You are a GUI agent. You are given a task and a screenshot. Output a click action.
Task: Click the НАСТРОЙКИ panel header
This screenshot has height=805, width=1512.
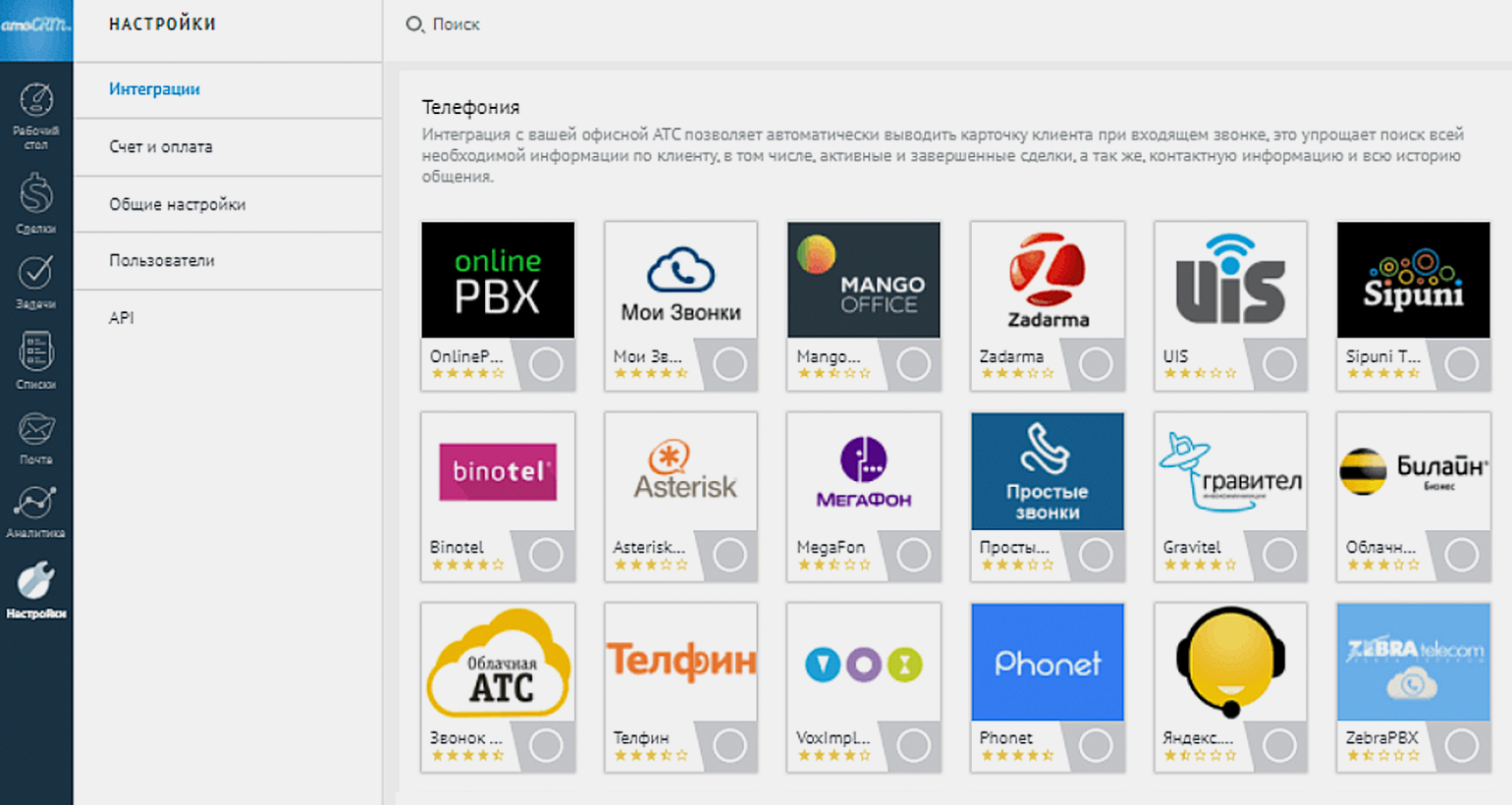coord(162,25)
